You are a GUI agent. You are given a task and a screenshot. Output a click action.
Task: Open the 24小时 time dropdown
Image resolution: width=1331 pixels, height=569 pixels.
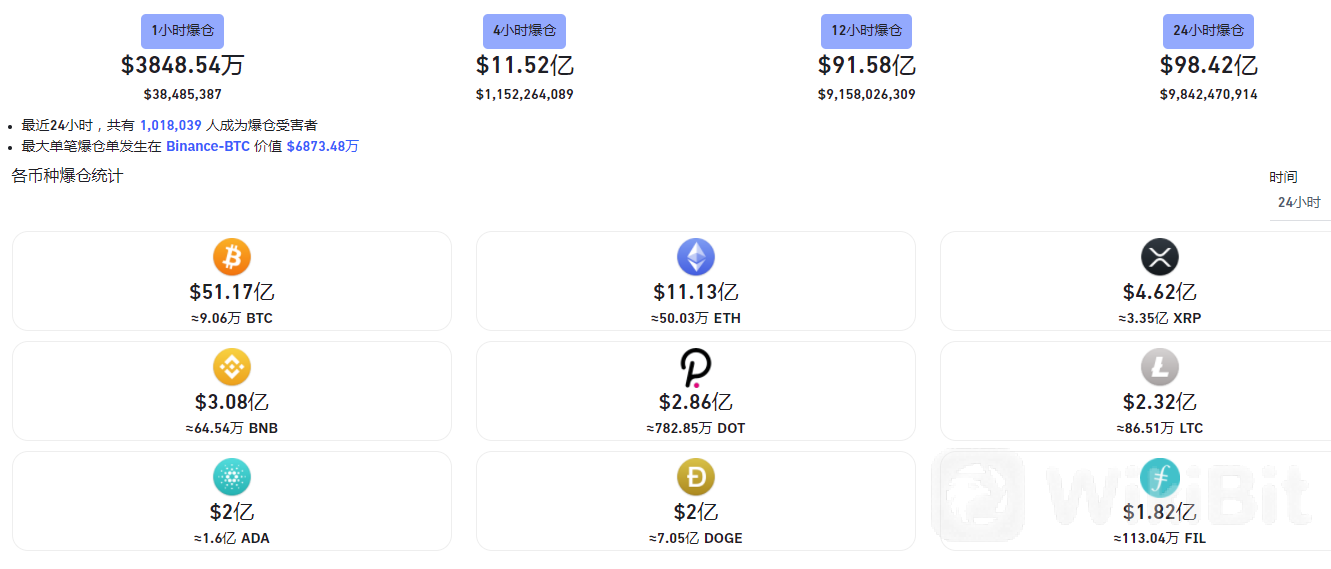[x=1300, y=203]
